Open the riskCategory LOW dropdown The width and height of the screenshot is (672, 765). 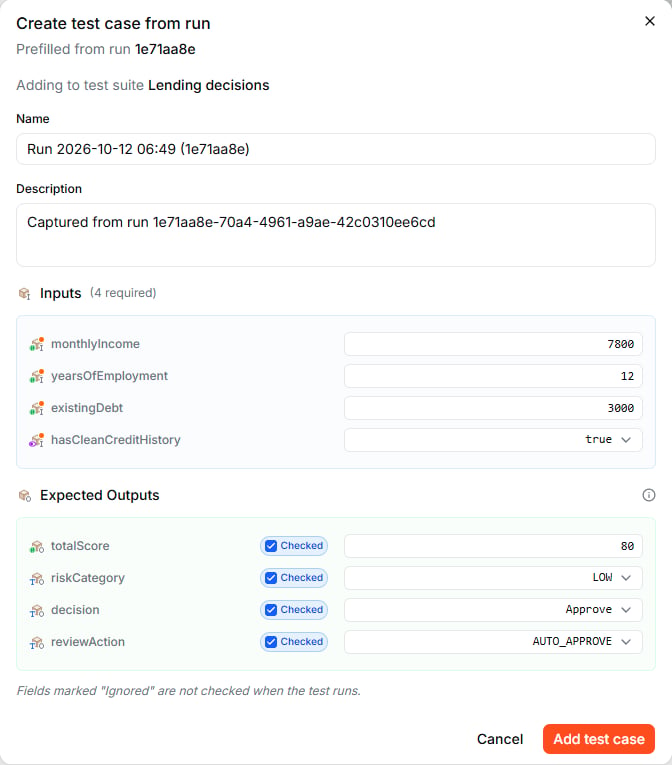[493, 578]
